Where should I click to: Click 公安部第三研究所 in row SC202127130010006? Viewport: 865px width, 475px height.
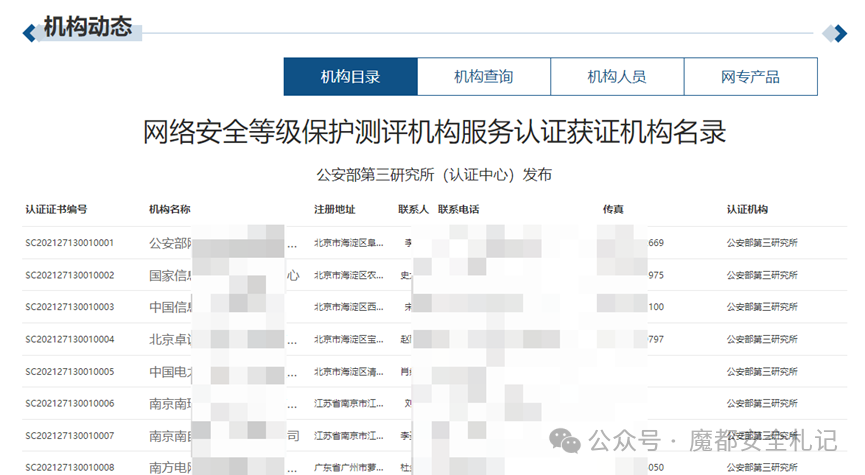pos(762,403)
